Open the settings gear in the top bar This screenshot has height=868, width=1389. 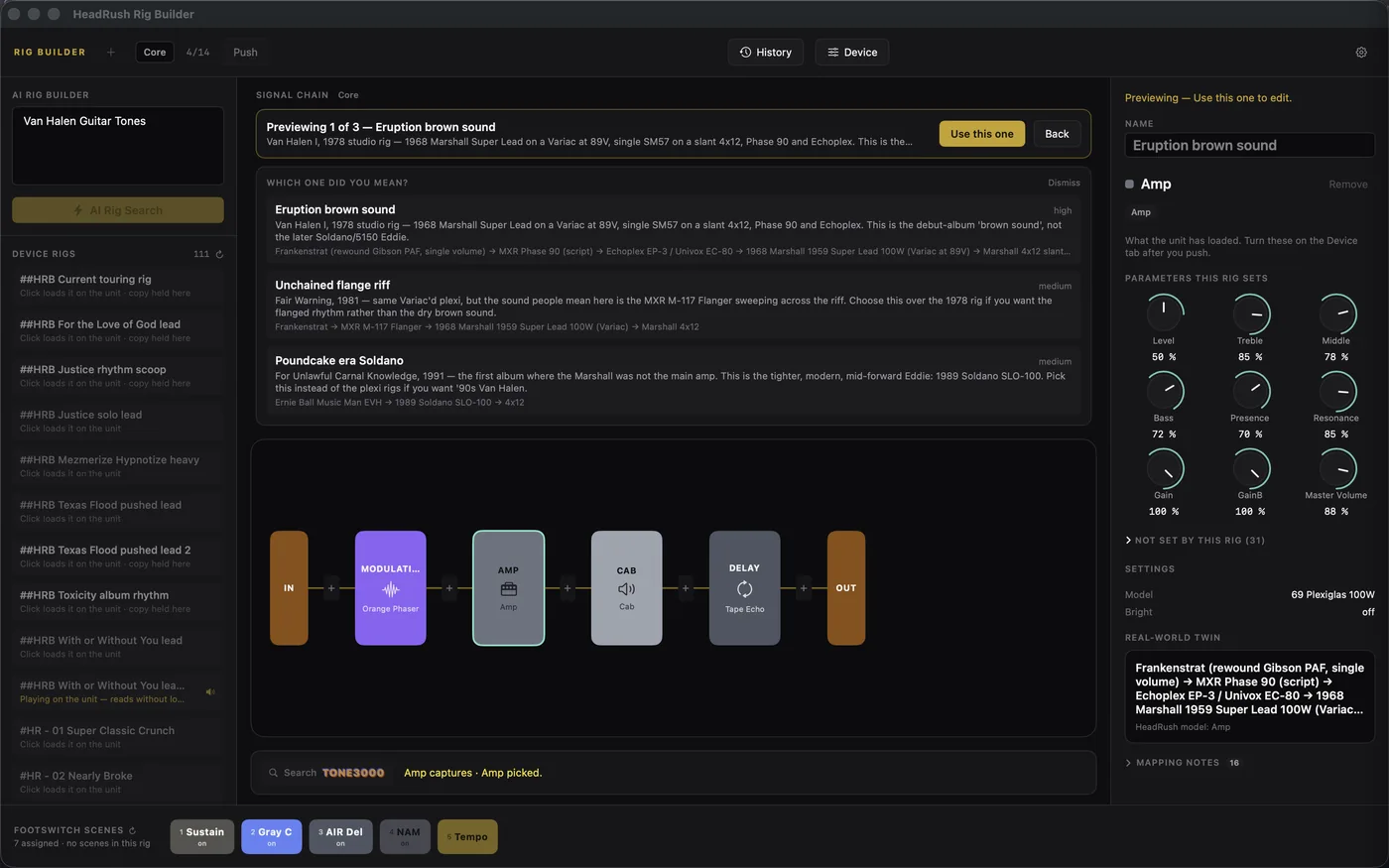[x=1361, y=53]
